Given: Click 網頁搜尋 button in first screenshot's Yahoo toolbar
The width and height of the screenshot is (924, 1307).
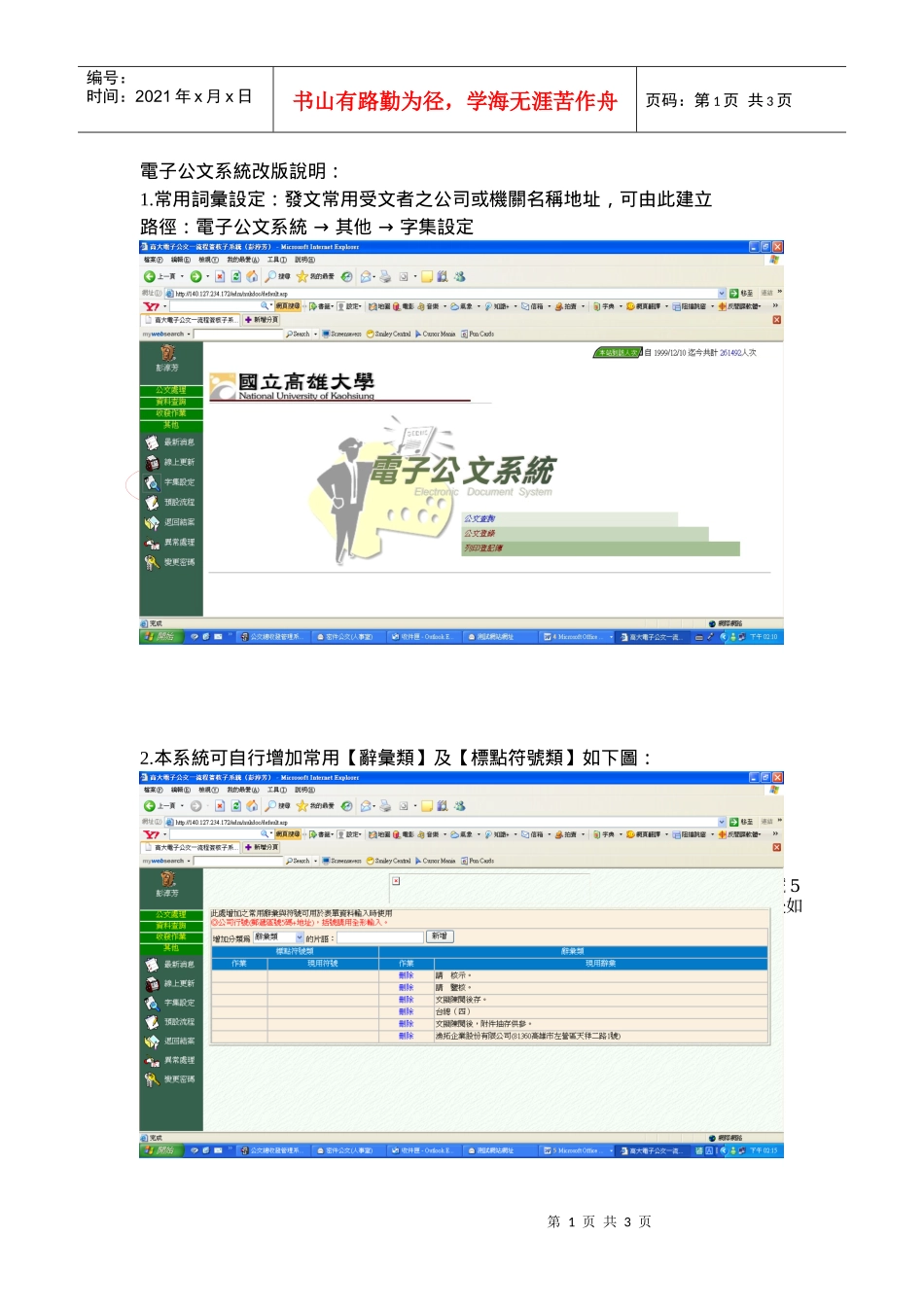Looking at the screenshot, I should (x=288, y=306).
